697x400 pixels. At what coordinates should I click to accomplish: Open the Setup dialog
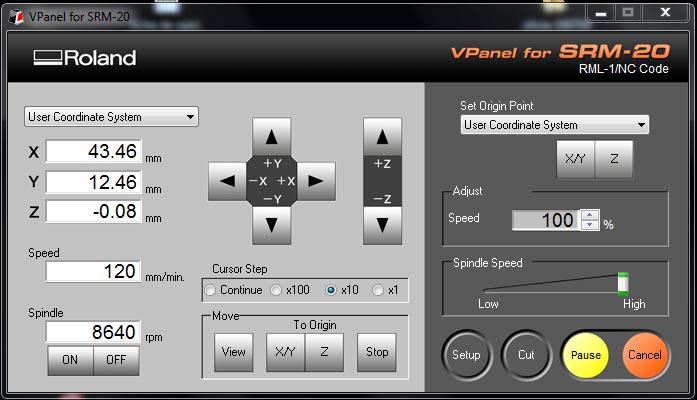(467, 355)
